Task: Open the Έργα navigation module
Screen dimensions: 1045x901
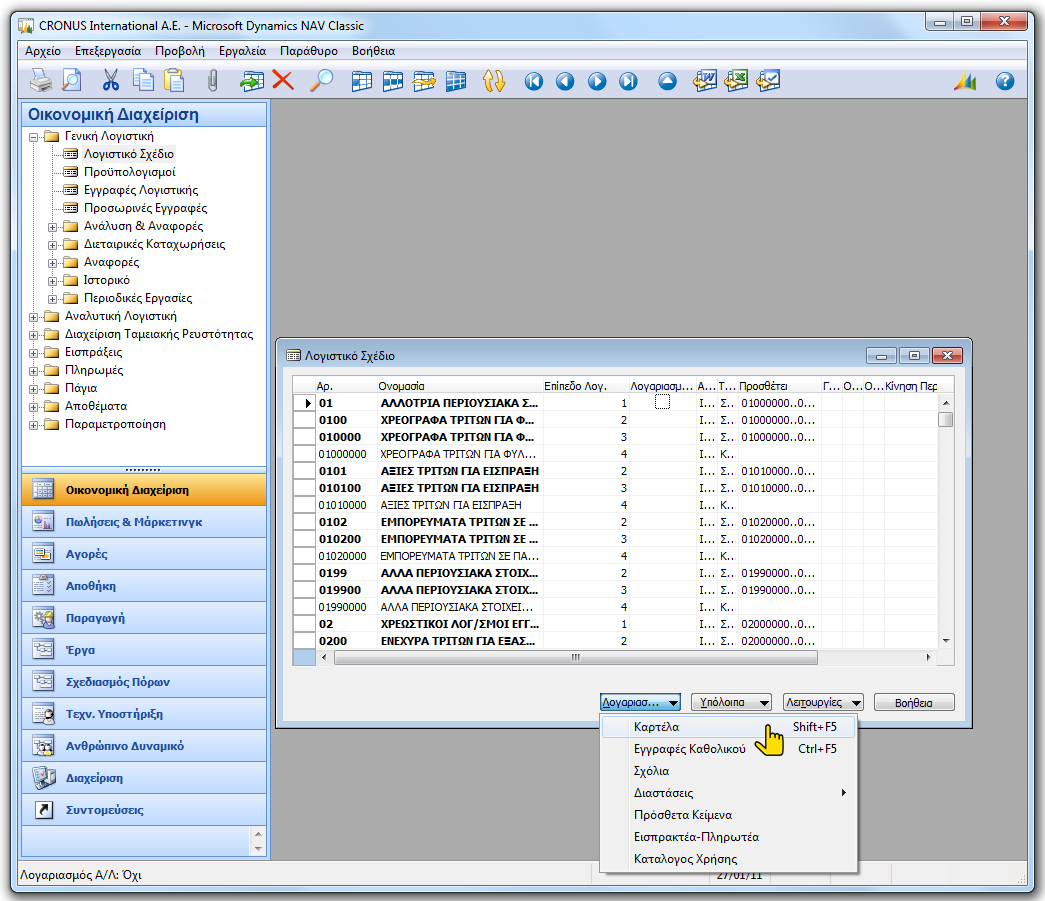Action: point(144,650)
